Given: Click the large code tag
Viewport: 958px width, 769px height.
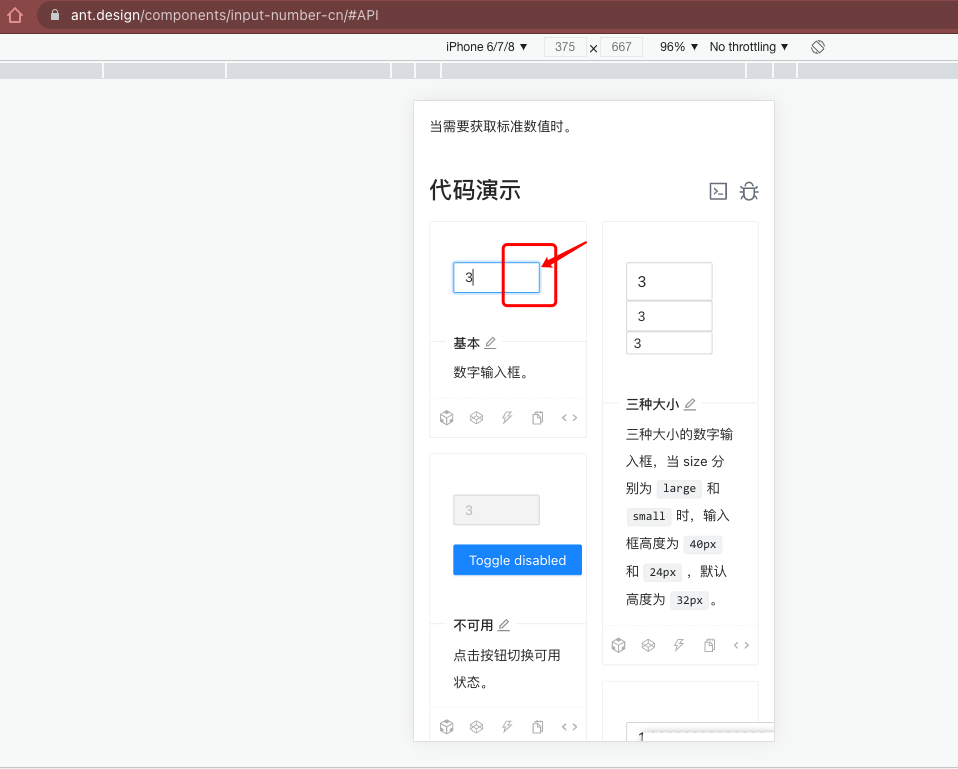Looking at the screenshot, I should pyautogui.click(x=679, y=489).
